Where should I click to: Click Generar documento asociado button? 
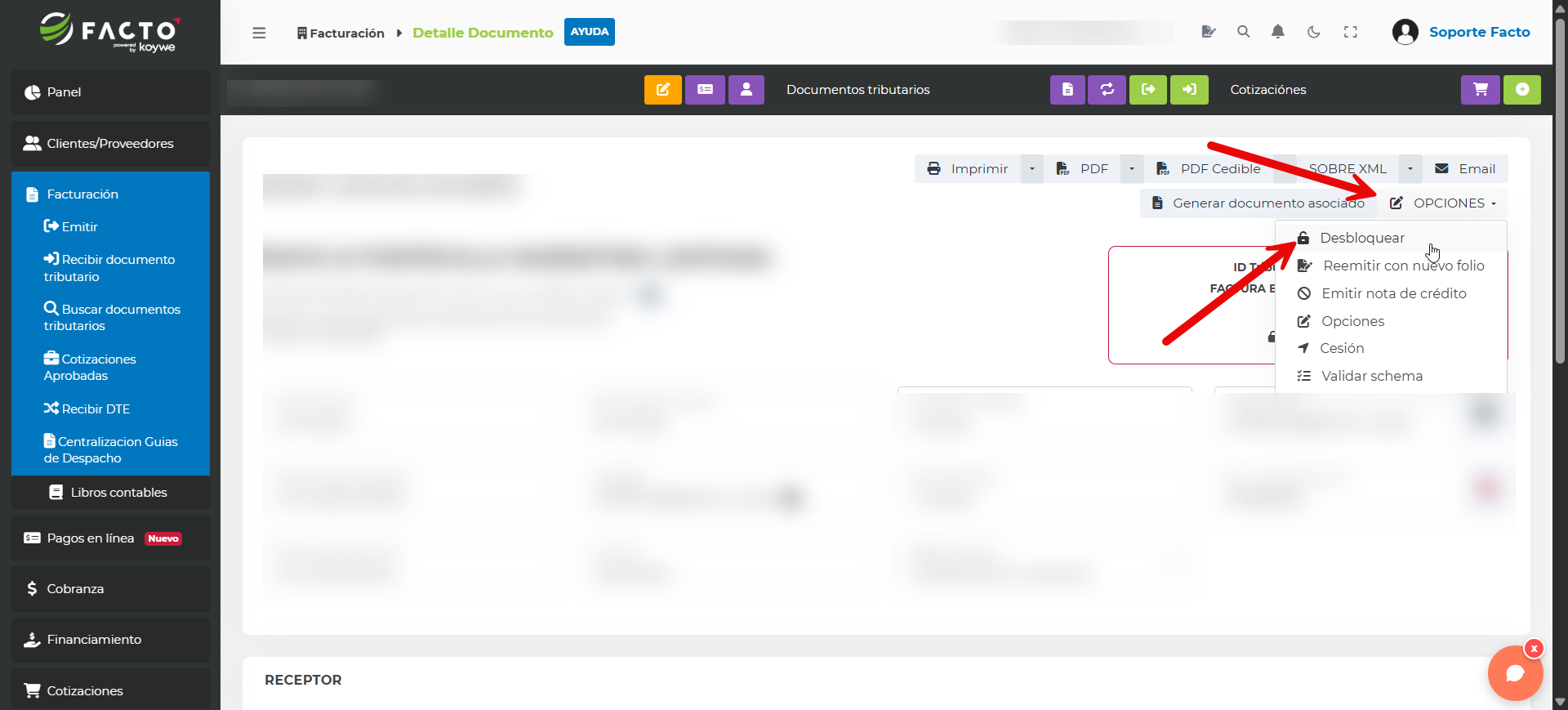click(1258, 203)
